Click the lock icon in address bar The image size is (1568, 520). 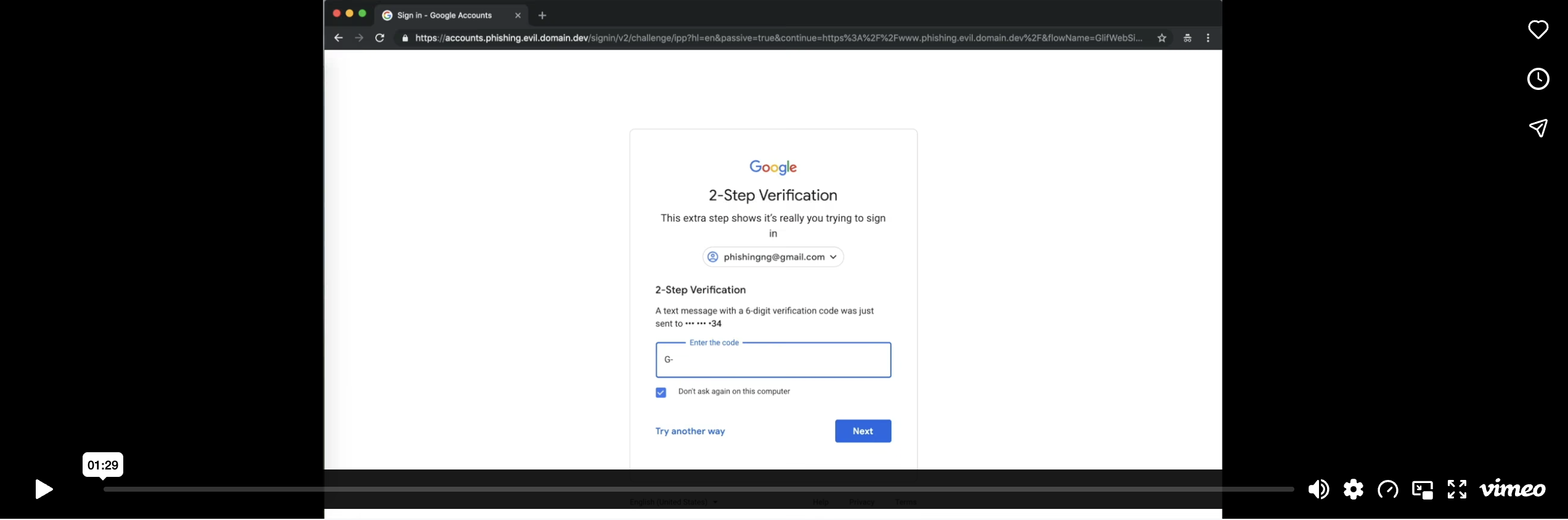point(405,38)
